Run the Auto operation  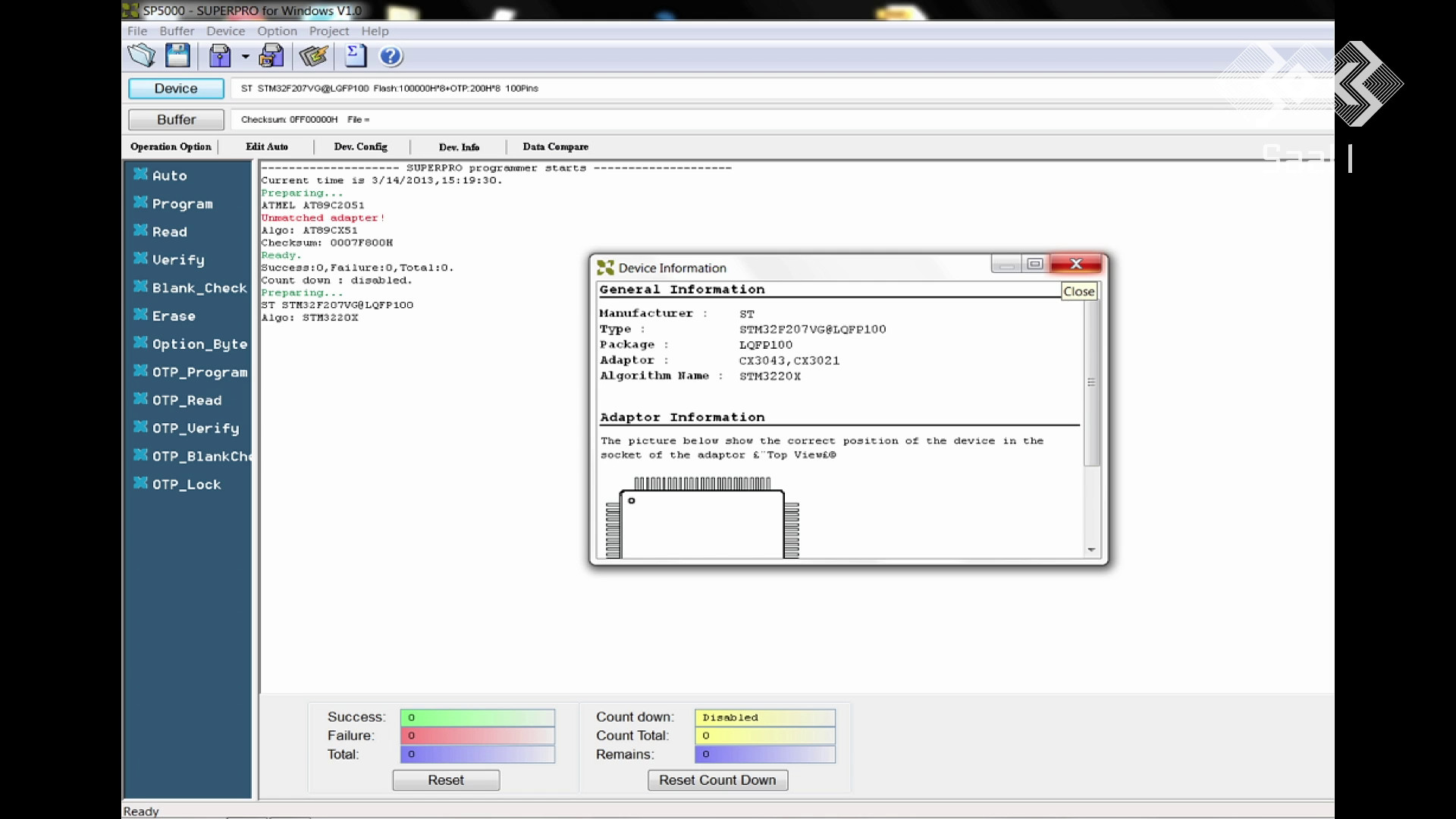[x=161, y=175]
